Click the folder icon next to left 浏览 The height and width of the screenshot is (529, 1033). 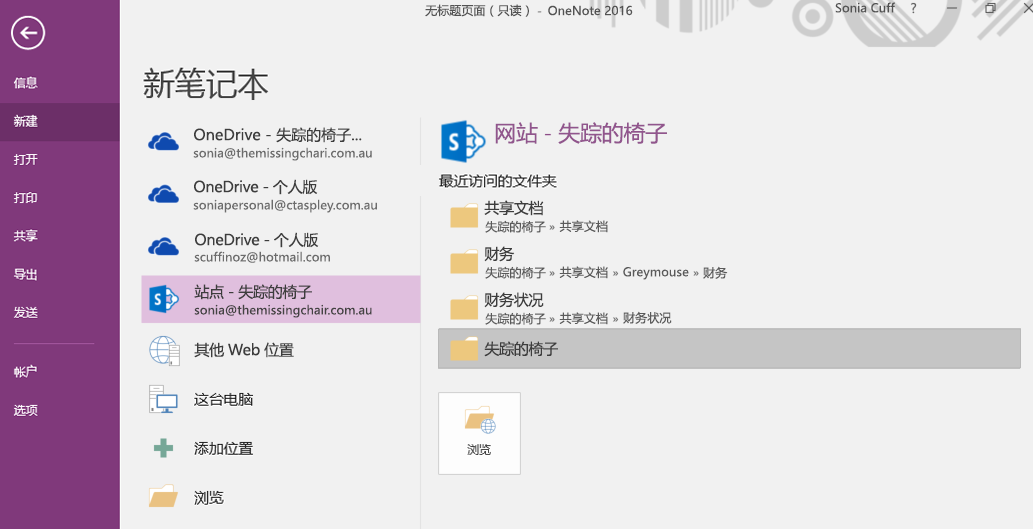(163, 496)
